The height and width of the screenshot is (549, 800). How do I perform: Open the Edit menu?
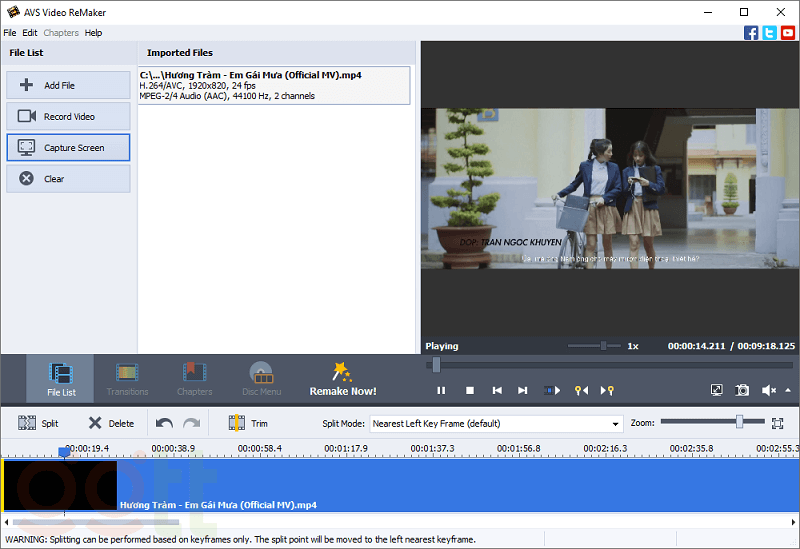(x=30, y=33)
